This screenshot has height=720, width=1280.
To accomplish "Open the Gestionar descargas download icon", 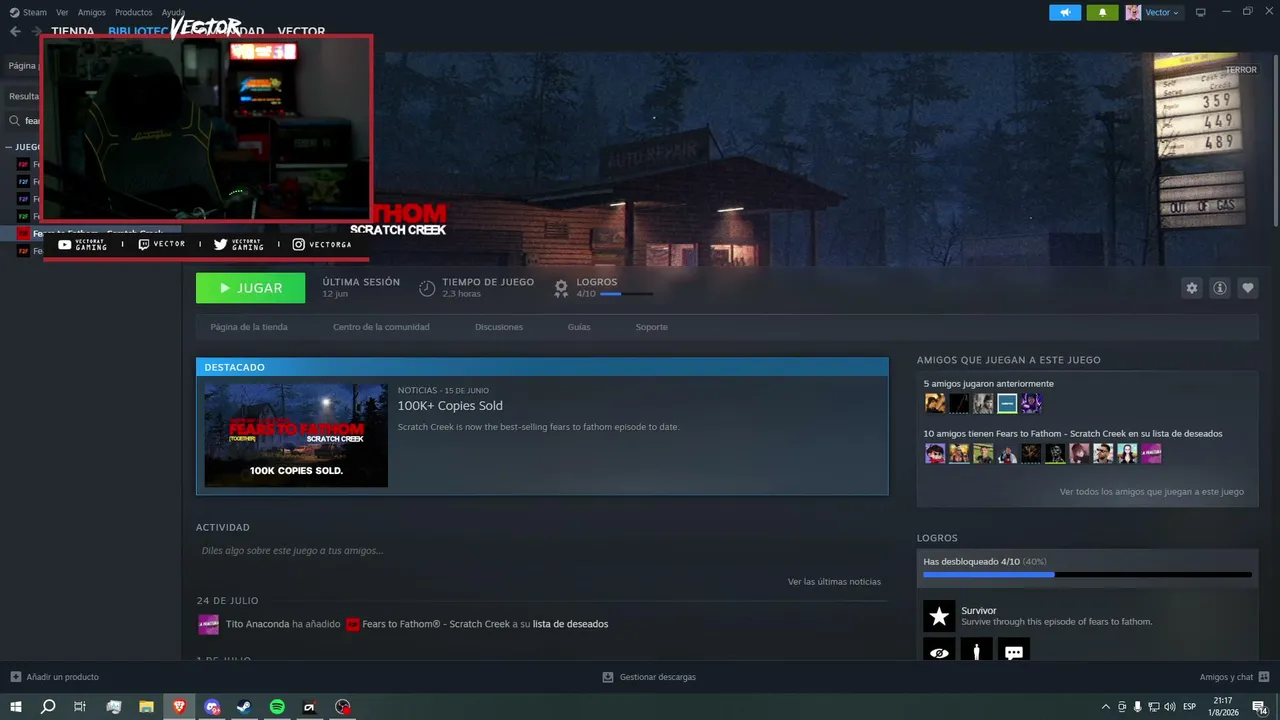I will [x=608, y=677].
